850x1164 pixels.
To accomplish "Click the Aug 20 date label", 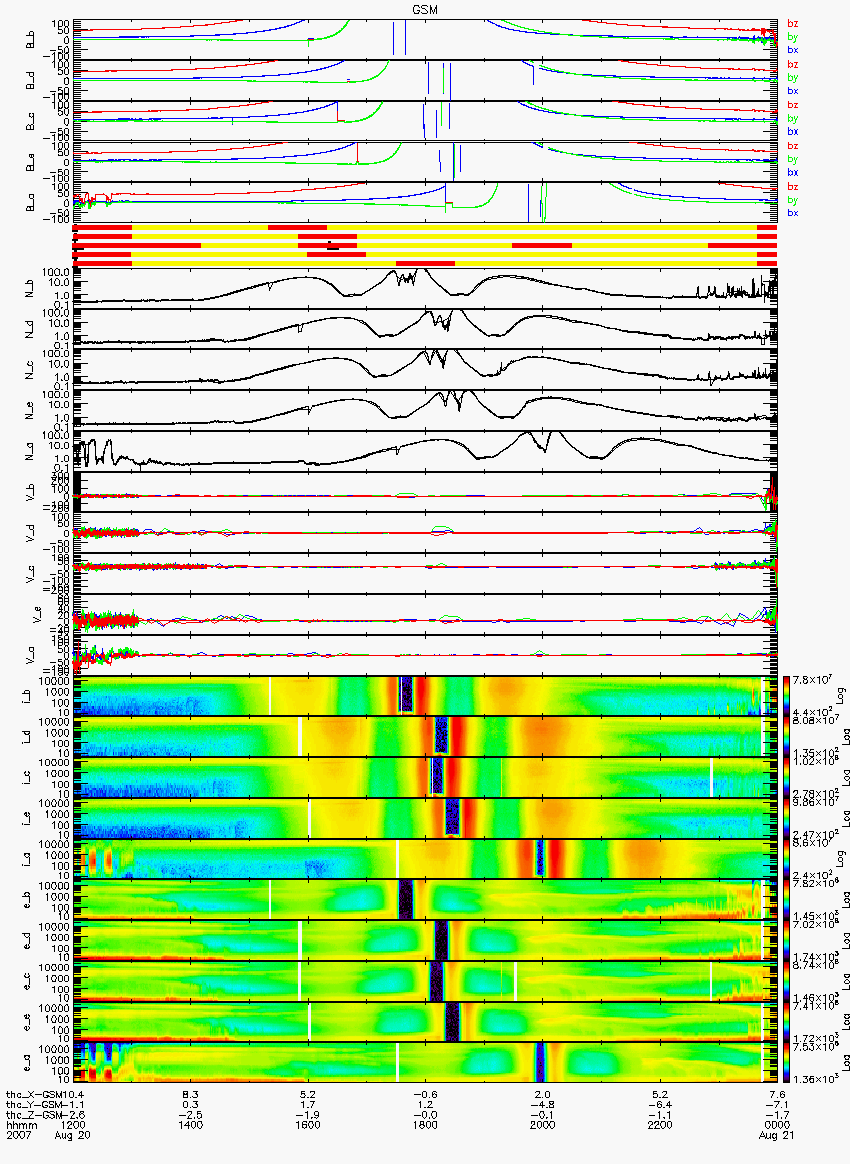I will [72, 1135].
